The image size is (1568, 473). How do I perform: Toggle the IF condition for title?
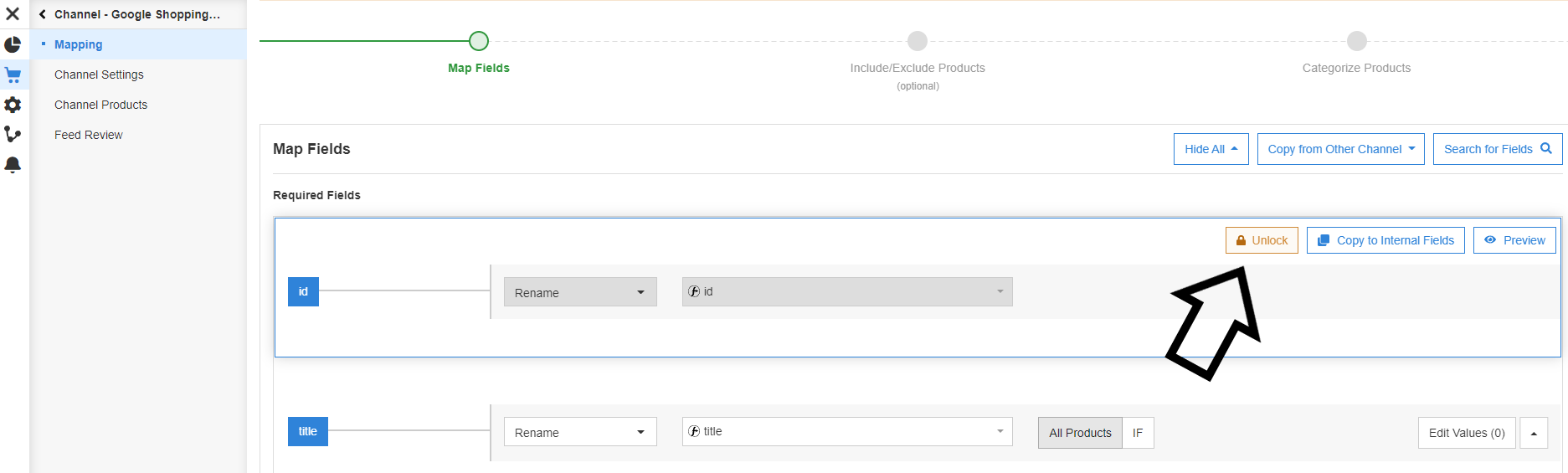pyautogui.click(x=1138, y=433)
